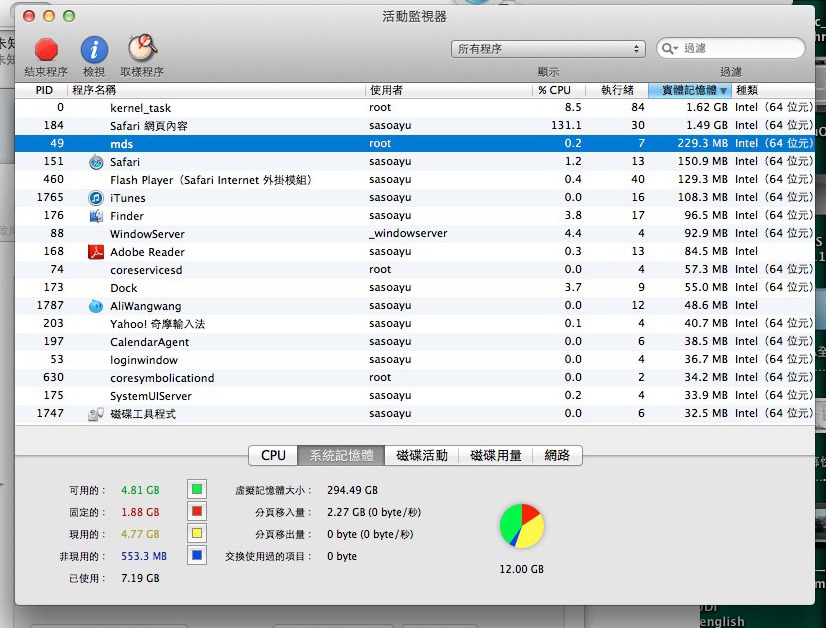Click PID 1787 in the process list
Screen dimensions: 826x628
[50, 306]
